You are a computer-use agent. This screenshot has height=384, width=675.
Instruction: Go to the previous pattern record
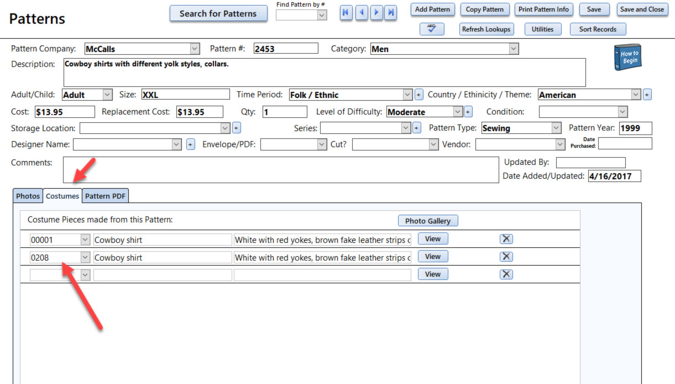pyautogui.click(x=362, y=12)
